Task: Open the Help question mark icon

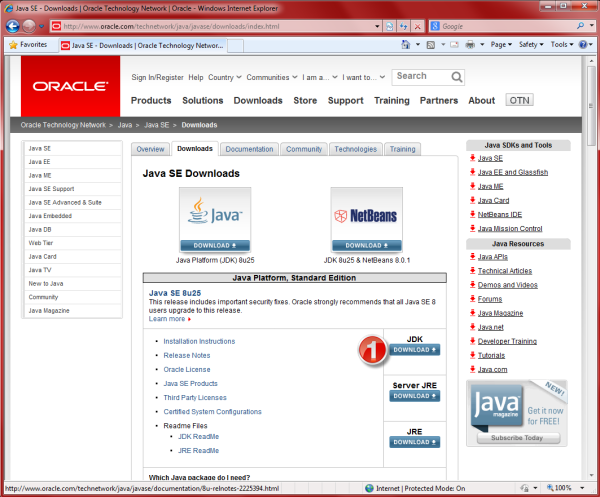Action: 583,45
